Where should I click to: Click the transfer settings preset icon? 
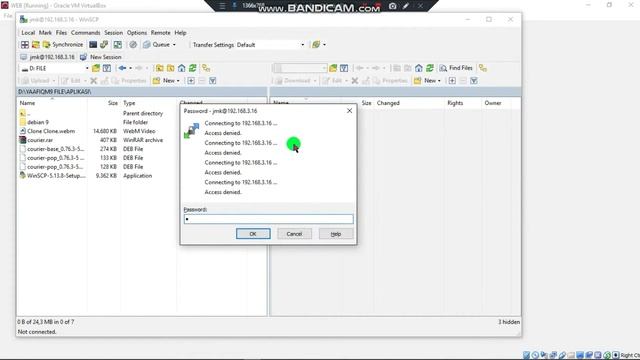point(316,44)
